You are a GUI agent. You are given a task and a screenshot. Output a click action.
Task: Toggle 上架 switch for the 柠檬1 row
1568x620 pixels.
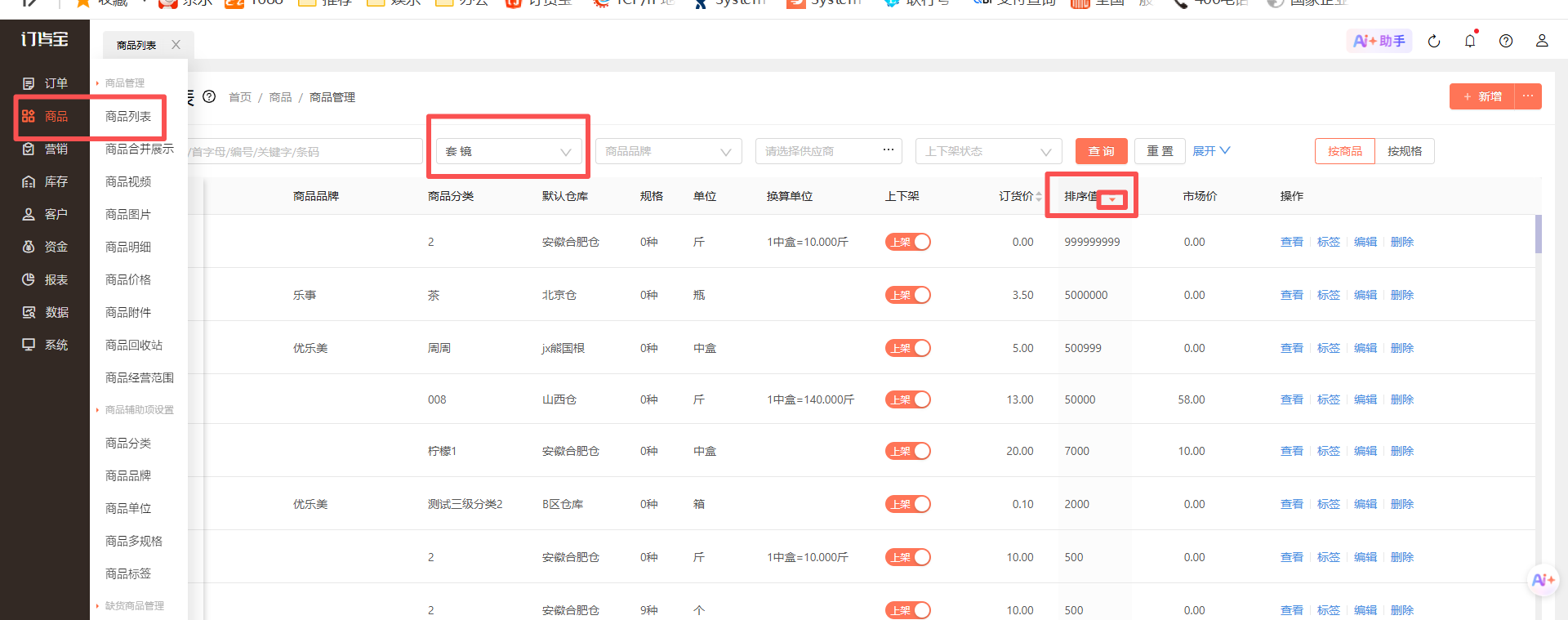[908, 451]
